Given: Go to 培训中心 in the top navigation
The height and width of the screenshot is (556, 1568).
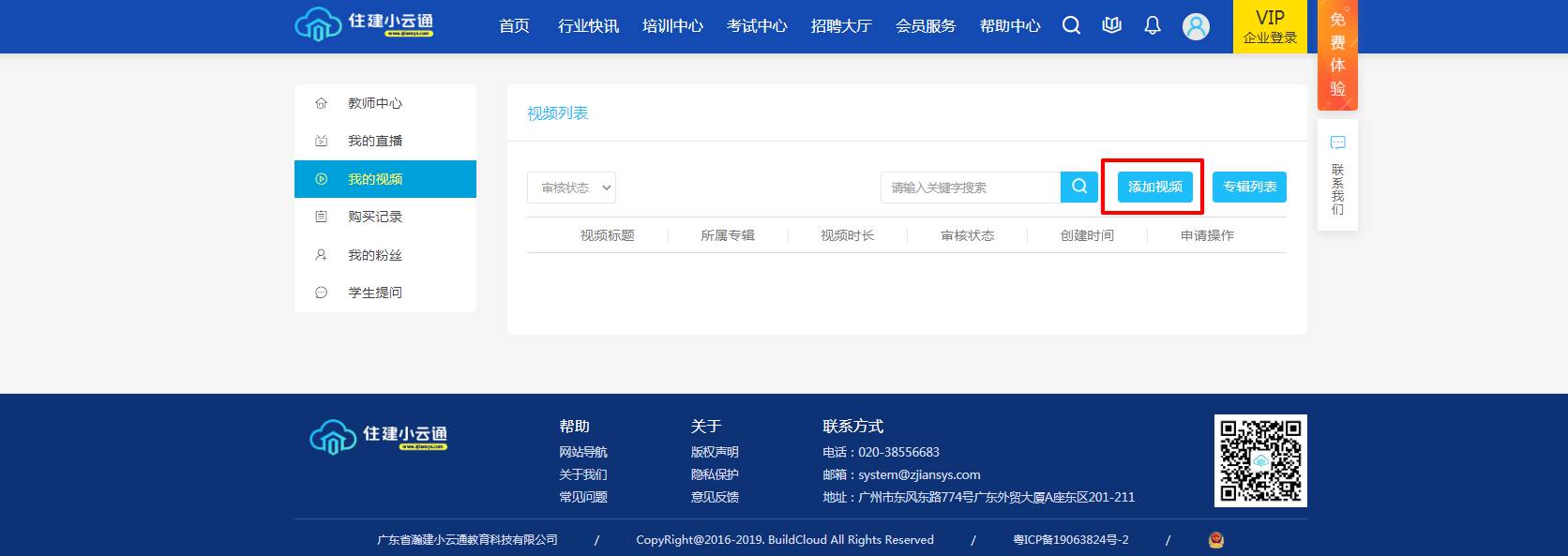Looking at the screenshot, I should [x=672, y=26].
